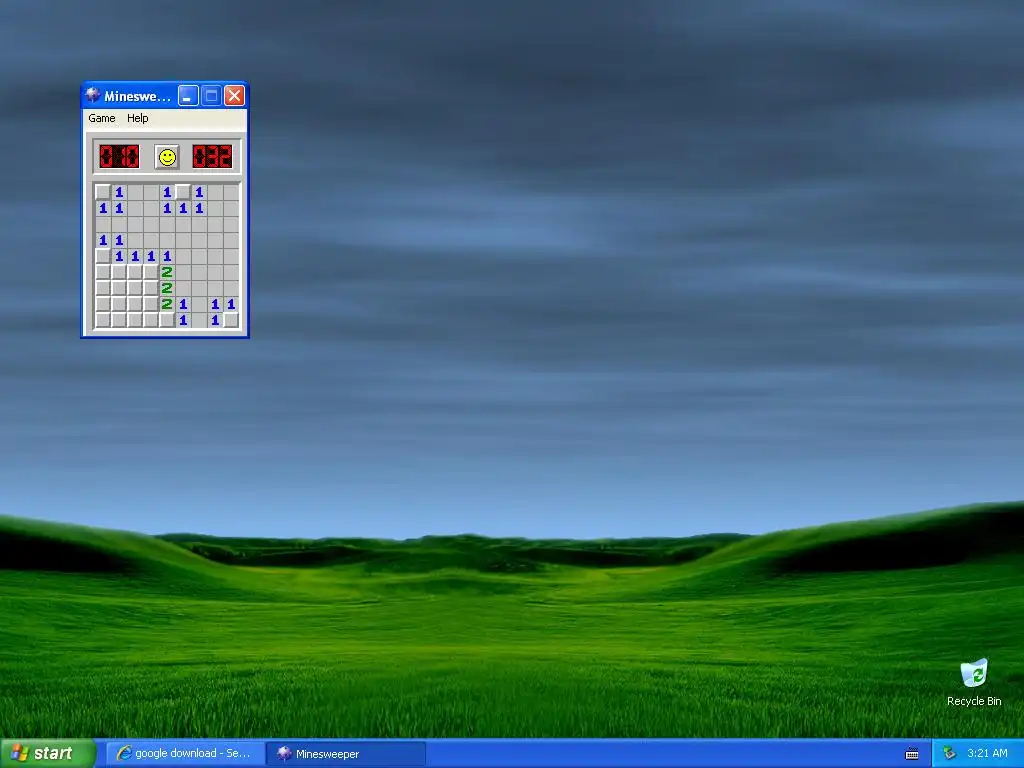
Task: Click the topmost green 2 on the board
Action: 167,272
